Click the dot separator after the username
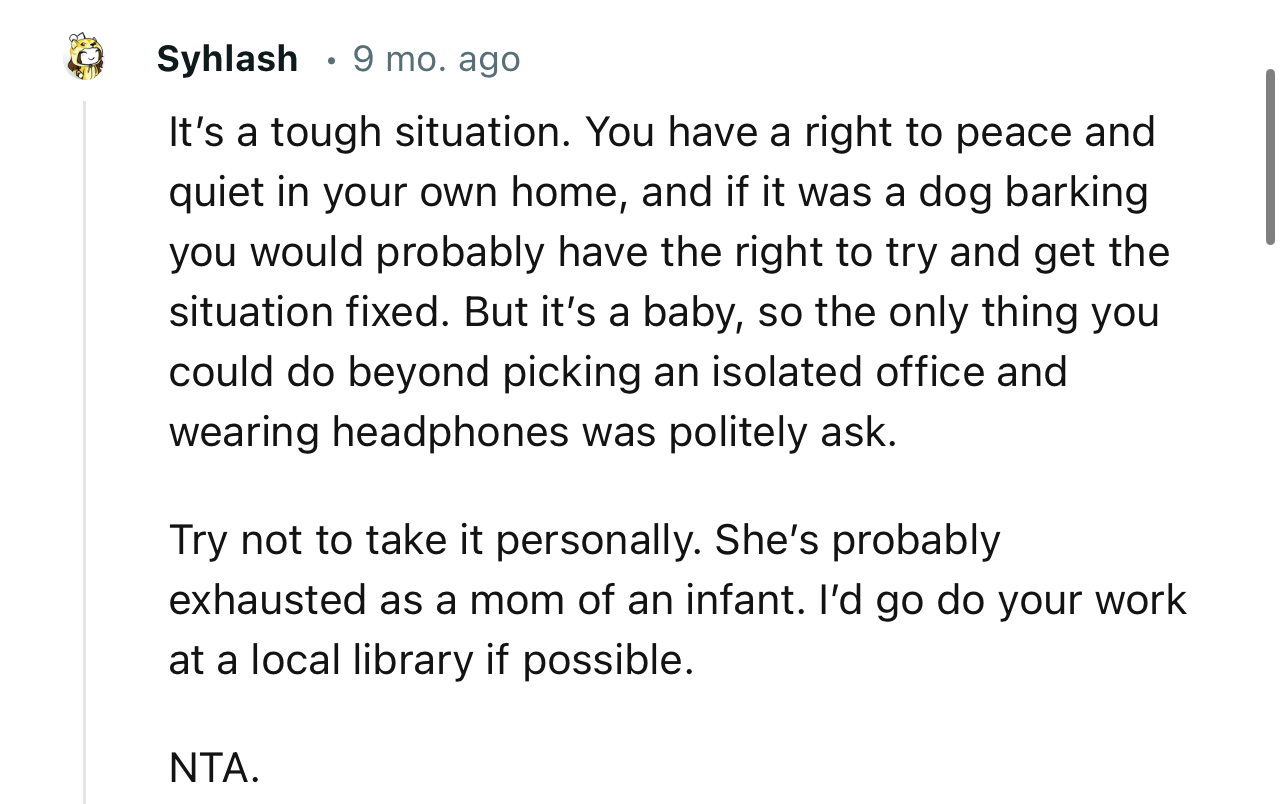Viewport: 1284px width, 804px height. pyautogui.click(x=330, y=59)
